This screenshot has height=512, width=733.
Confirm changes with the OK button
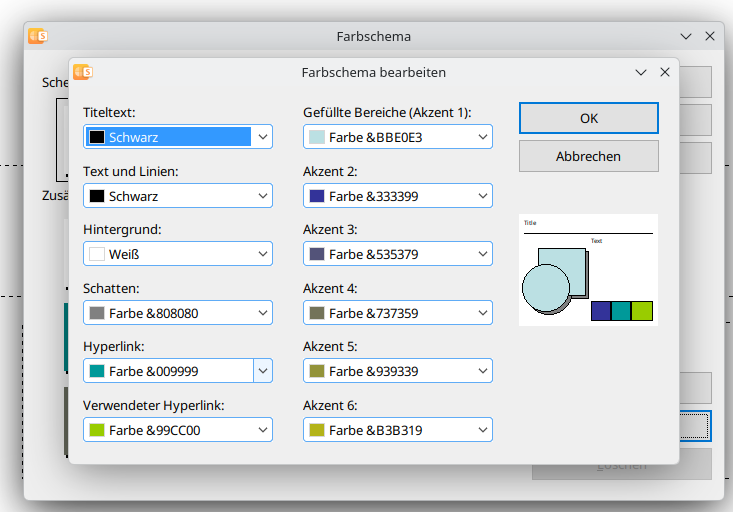coord(588,118)
